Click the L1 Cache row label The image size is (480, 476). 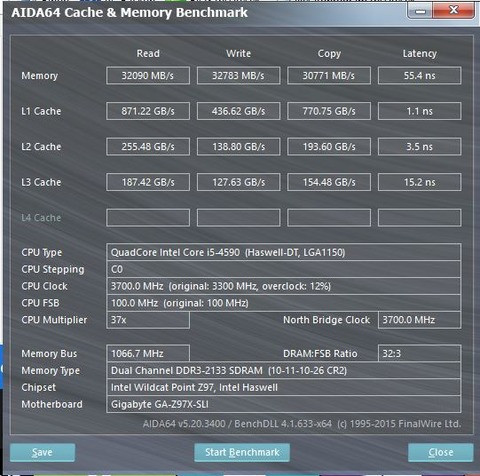[41, 111]
